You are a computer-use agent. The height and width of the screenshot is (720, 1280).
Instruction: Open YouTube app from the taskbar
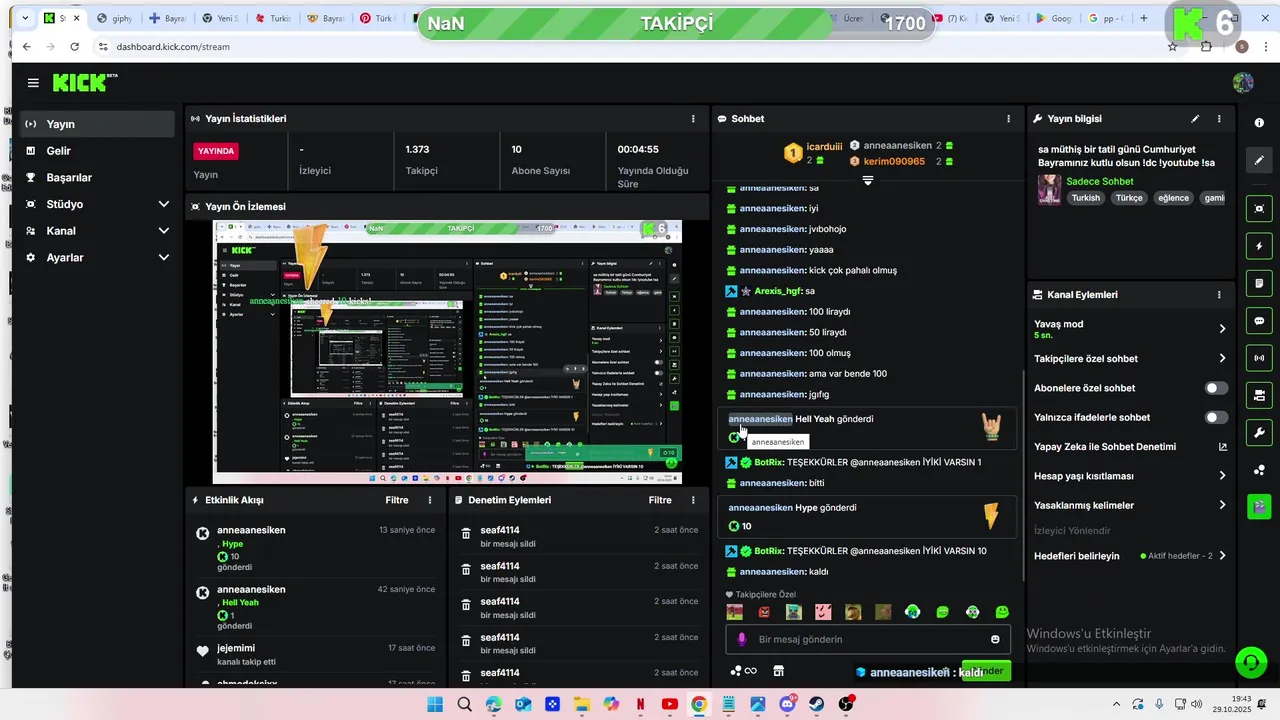pyautogui.click(x=670, y=705)
